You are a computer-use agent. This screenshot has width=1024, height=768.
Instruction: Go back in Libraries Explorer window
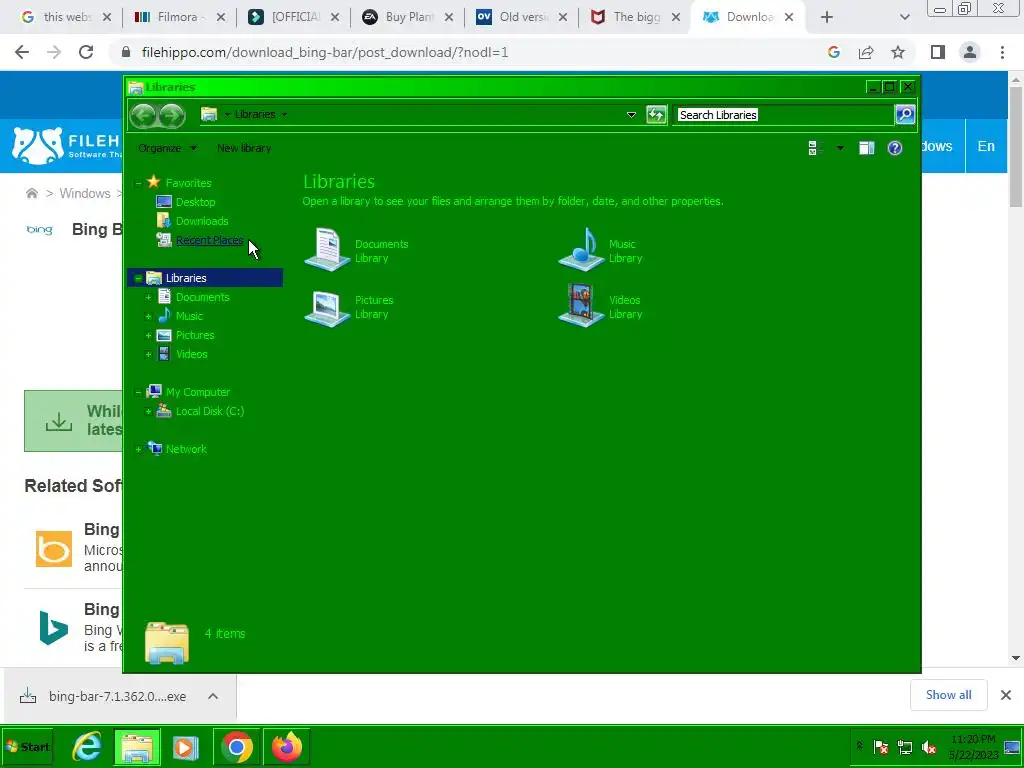[x=144, y=116]
